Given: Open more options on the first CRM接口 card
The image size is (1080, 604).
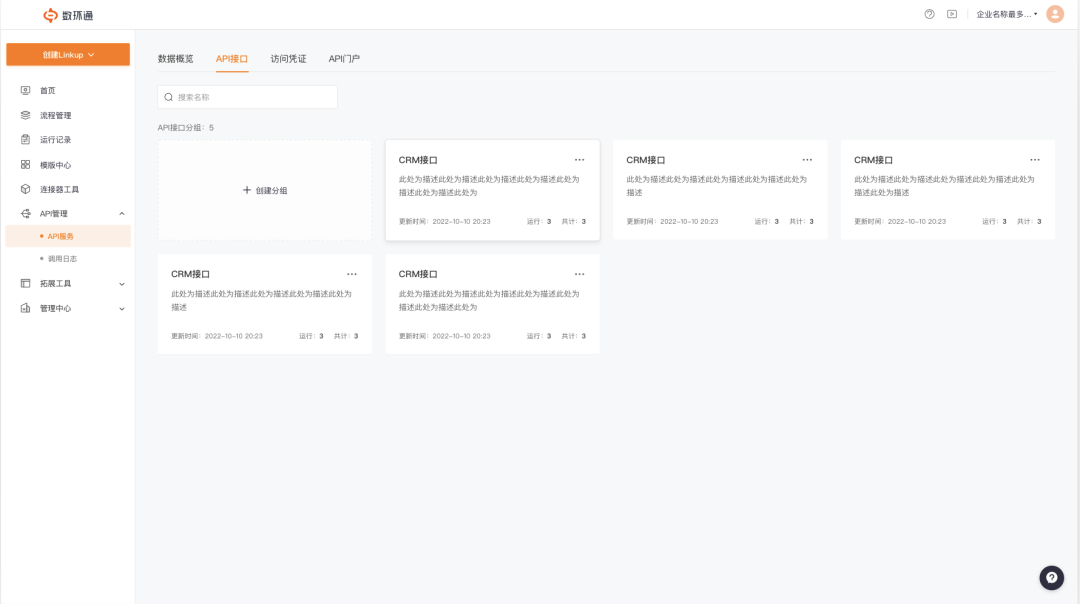Looking at the screenshot, I should coord(579,160).
